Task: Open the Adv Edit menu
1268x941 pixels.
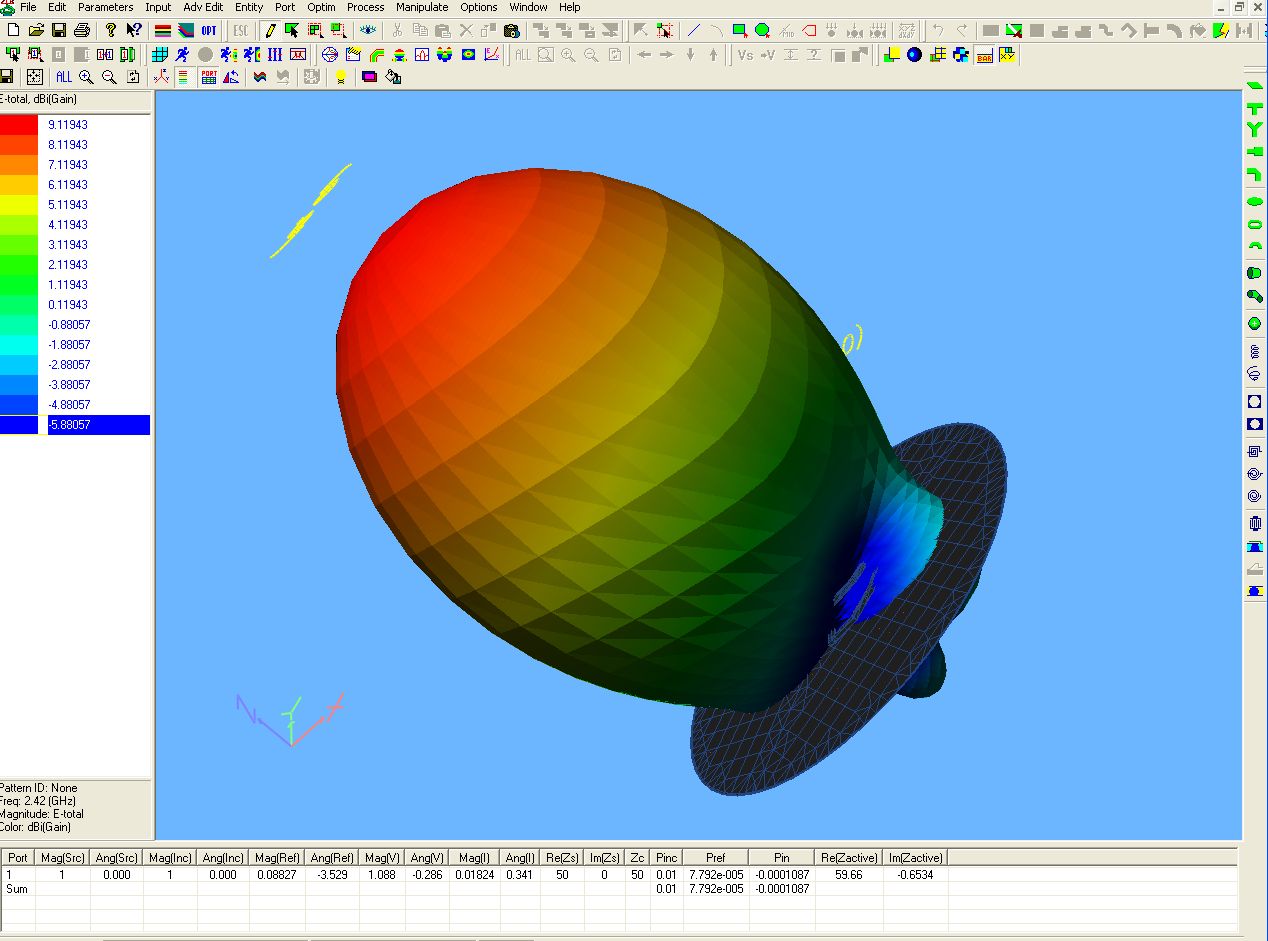Action: 203,7
